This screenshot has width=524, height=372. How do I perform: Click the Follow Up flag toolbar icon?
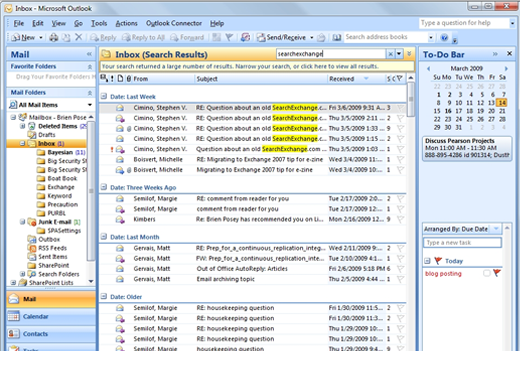(x=229, y=37)
